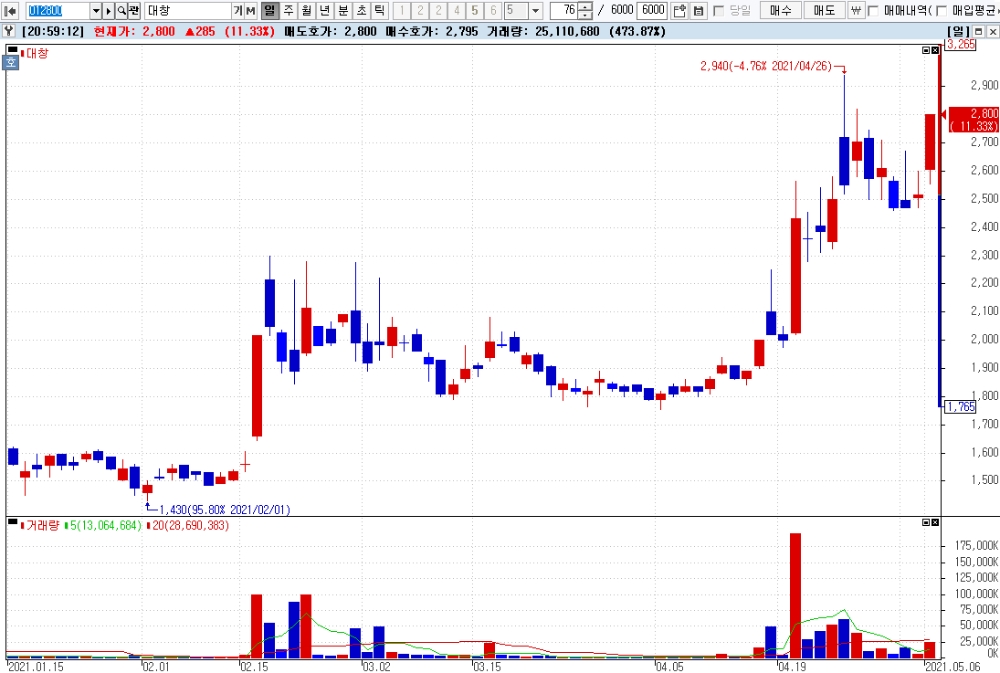Click the load chart layout icon
Viewport: 1000px width, 673px height.
pyautogui.click(x=680, y=10)
